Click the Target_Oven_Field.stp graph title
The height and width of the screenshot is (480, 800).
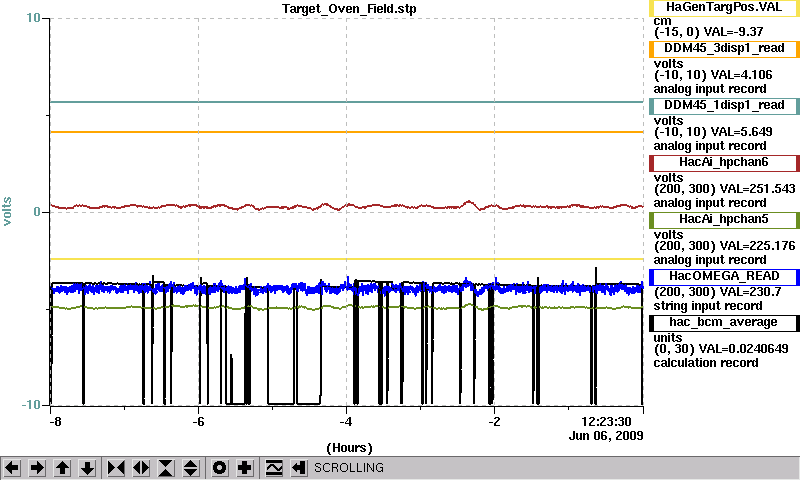(349, 9)
